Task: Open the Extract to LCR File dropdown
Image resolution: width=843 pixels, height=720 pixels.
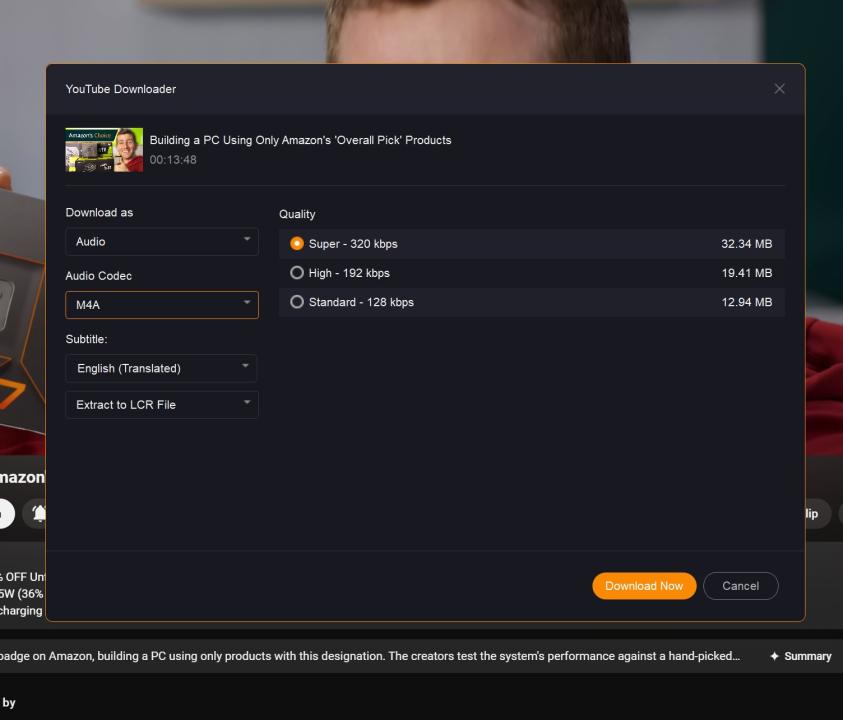Action: tap(162, 405)
